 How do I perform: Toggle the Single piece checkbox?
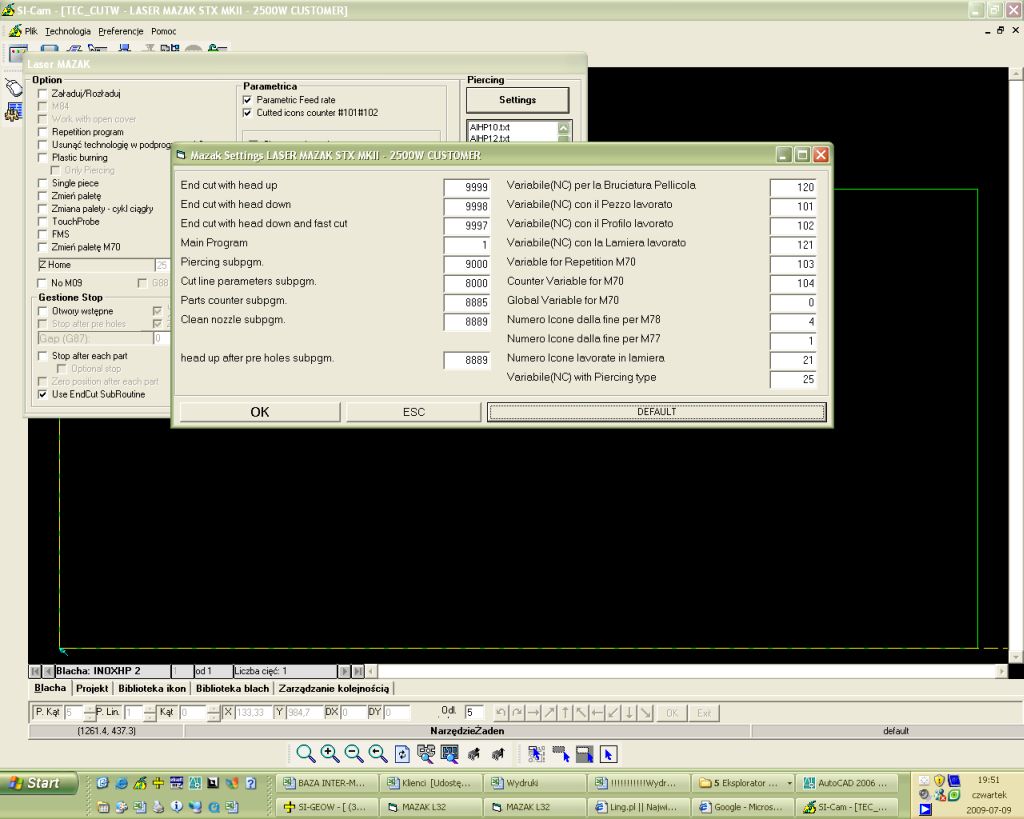(x=42, y=184)
